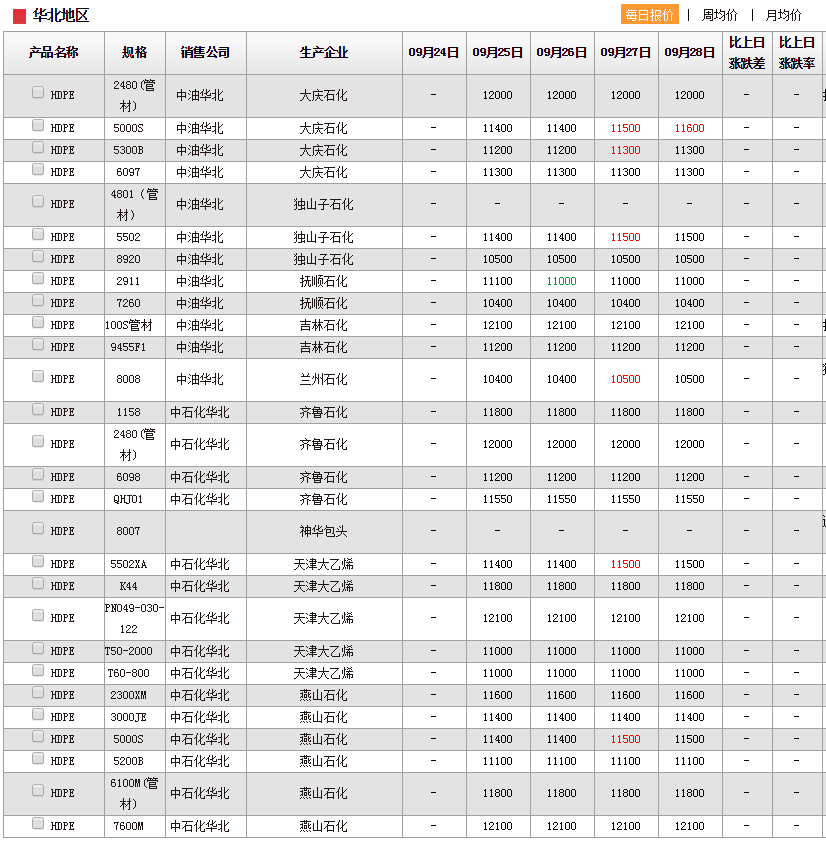Viewport: 826px width, 841px height.
Task: Check the box for HDPE 8920 row
Action: click(38, 256)
